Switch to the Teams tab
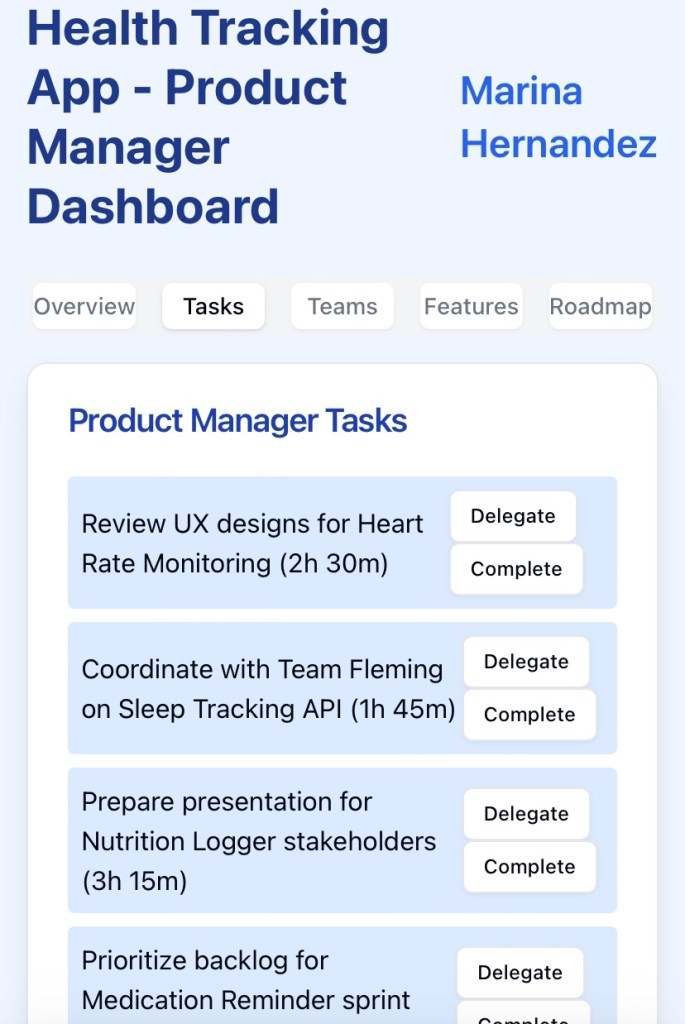This screenshot has height=1024, width=685. (x=342, y=307)
